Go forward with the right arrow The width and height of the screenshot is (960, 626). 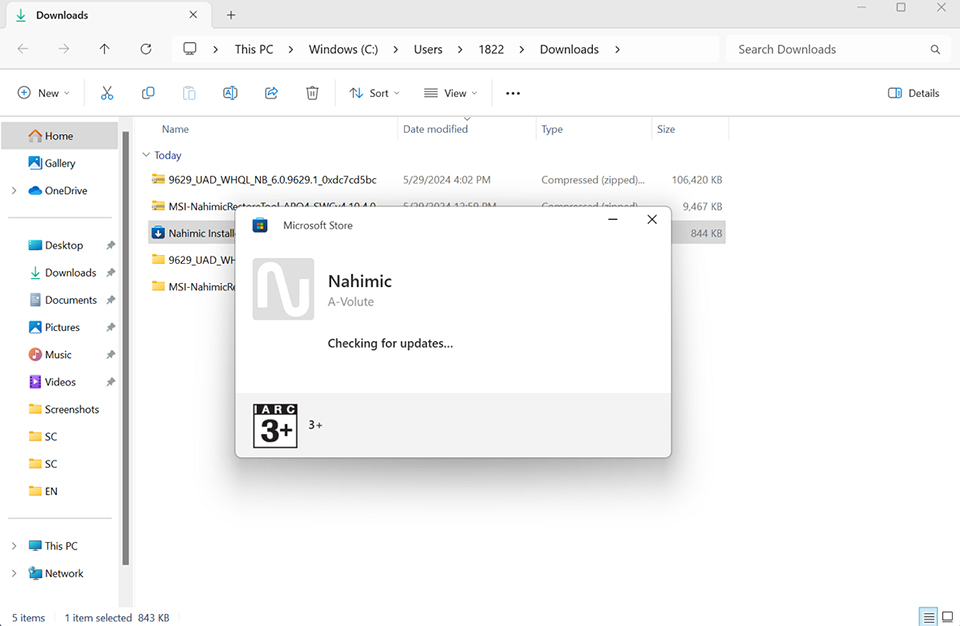pos(64,49)
